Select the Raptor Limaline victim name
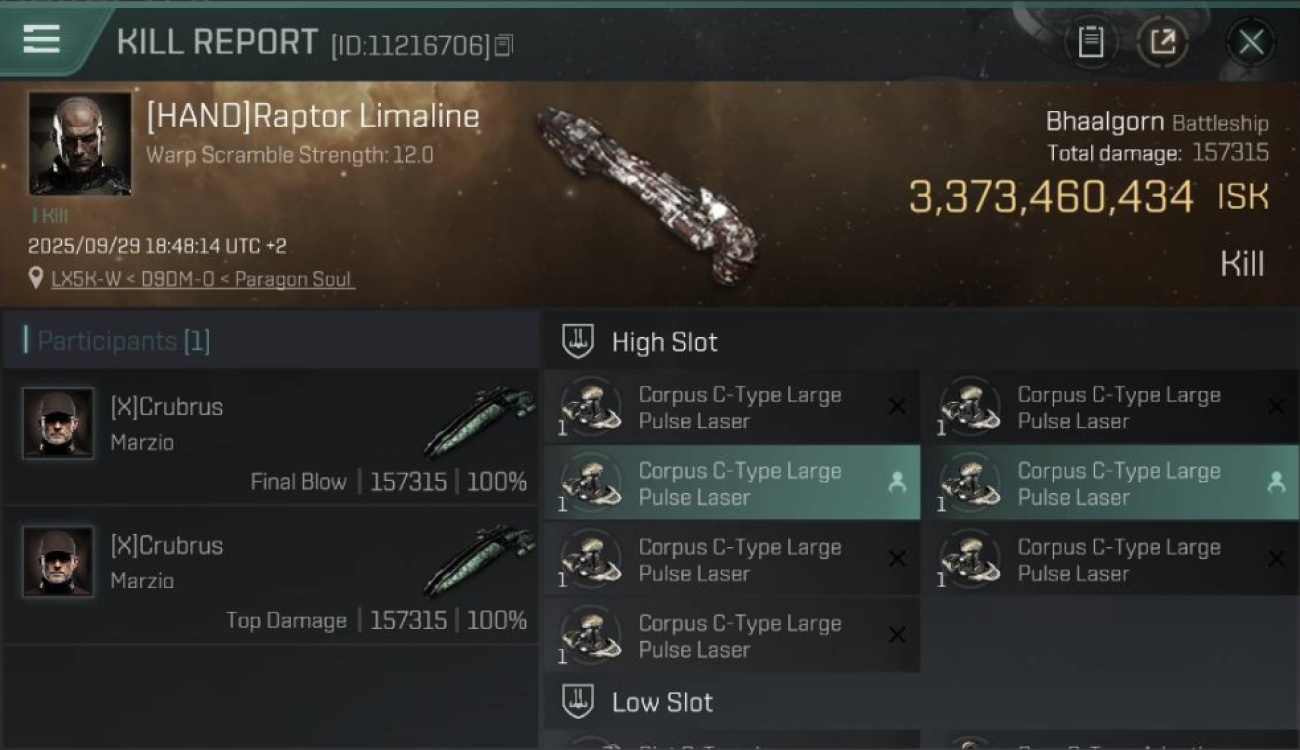The height and width of the screenshot is (750, 1300). [313, 117]
